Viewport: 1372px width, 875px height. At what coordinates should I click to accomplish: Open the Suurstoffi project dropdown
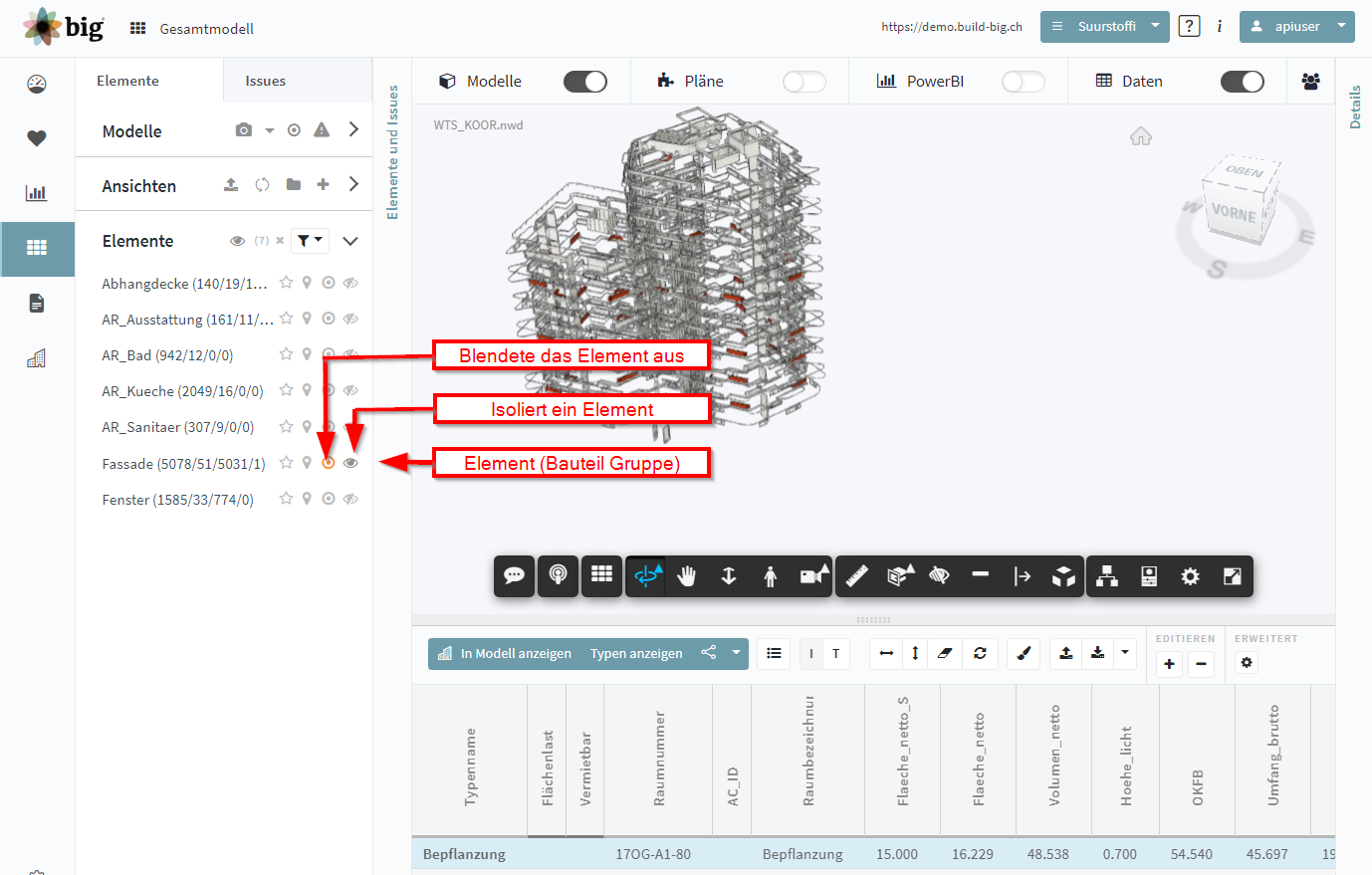[1105, 27]
